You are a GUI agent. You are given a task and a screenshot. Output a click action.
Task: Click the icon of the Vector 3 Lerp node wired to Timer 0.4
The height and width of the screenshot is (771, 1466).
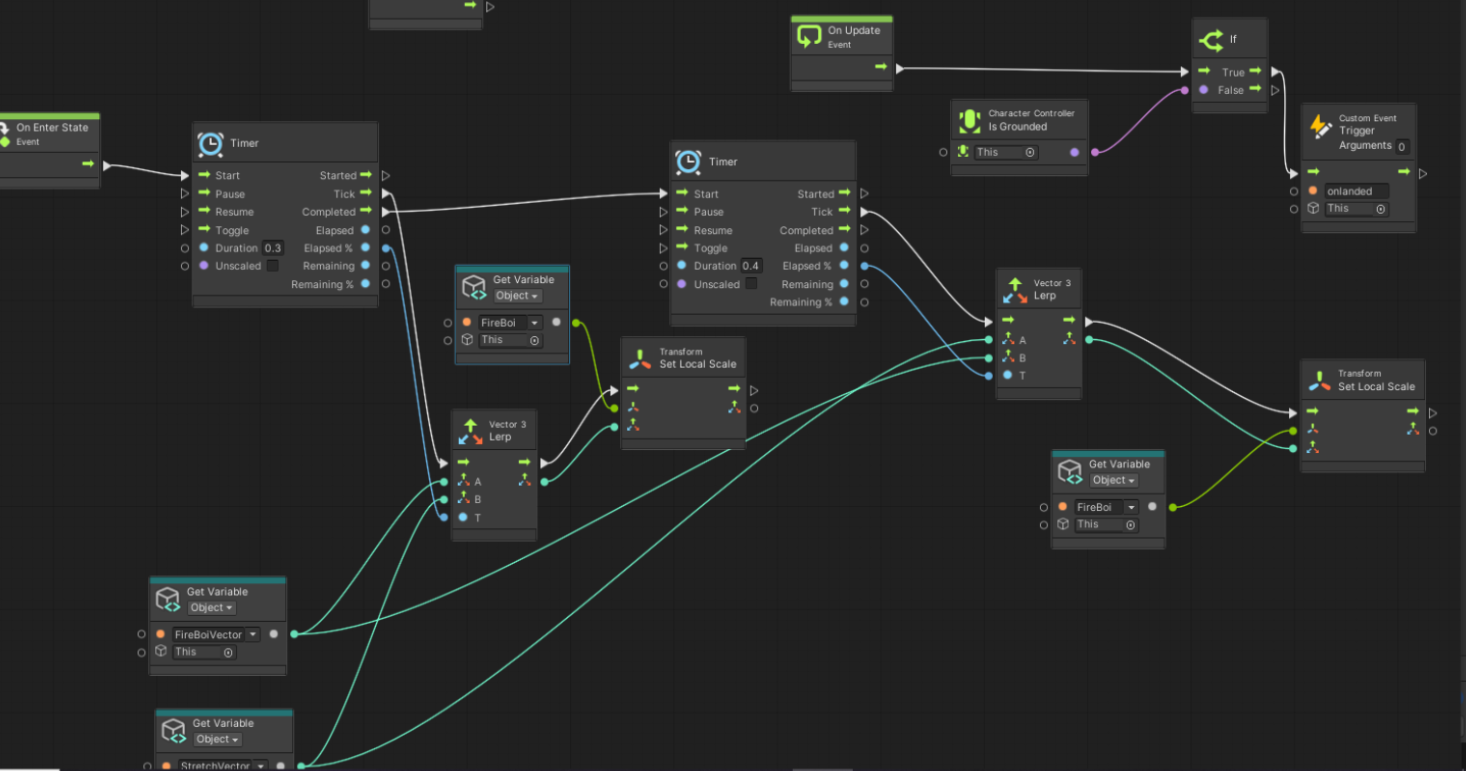coord(1015,290)
